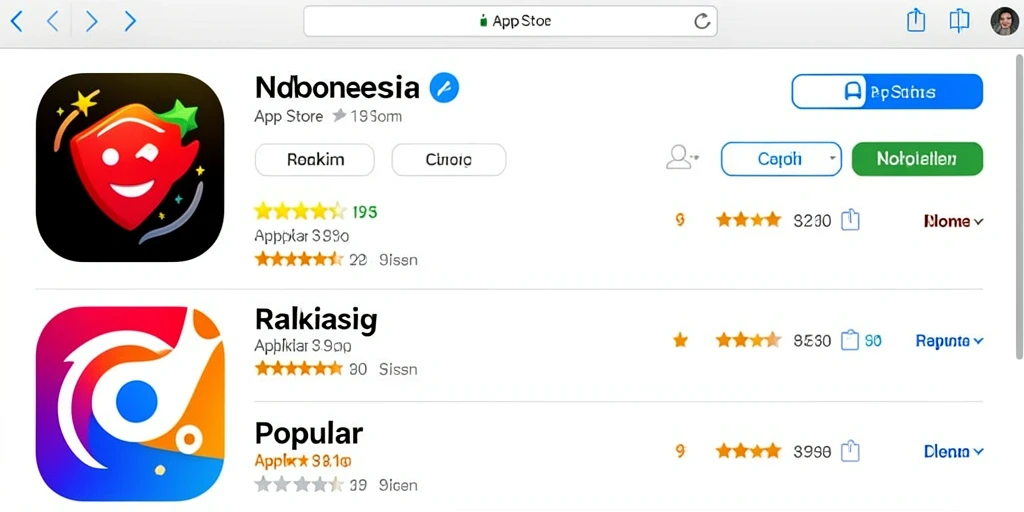Reload the page with the refresh icon
Screen dimensions: 1024x512
(x=702, y=22)
